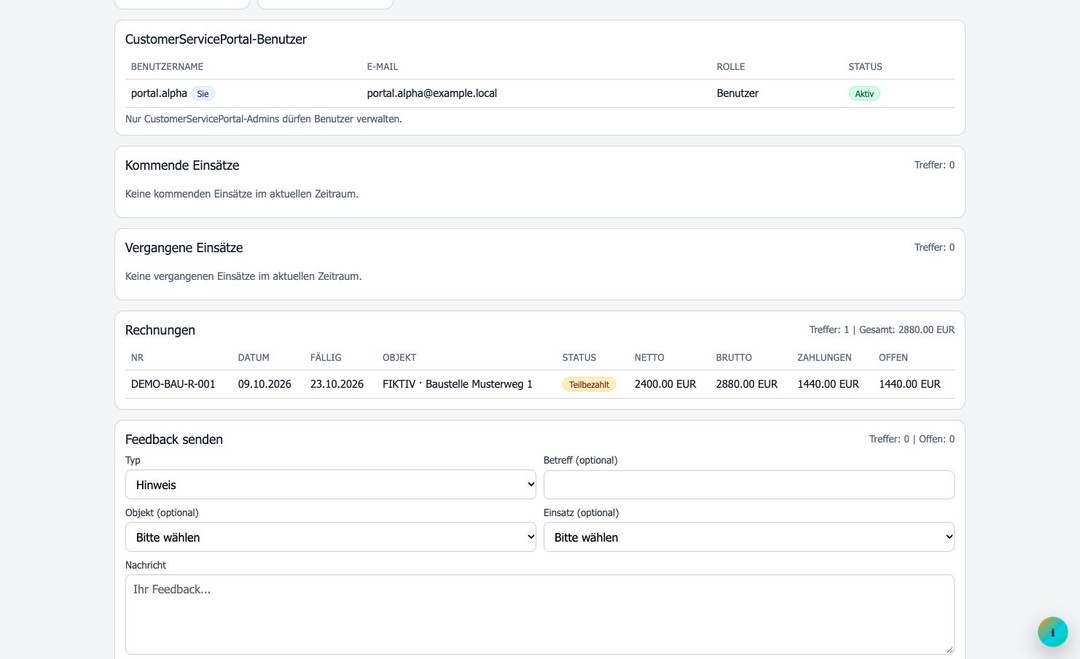Click the invoice date 09.10.2026
The width and height of the screenshot is (1080, 659).
(x=264, y=384)
